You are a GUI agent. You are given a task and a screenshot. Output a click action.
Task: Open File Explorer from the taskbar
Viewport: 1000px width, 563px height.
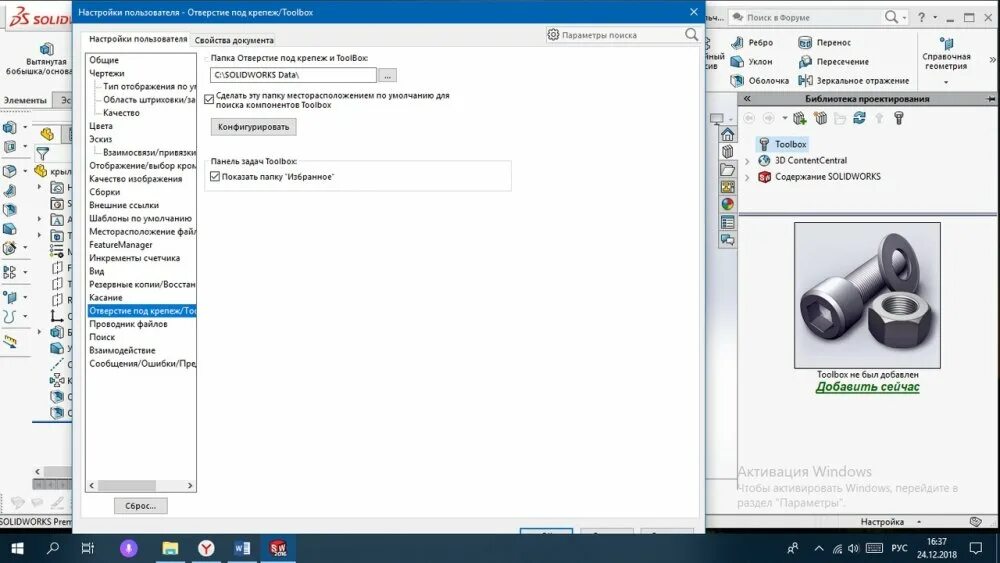click(x=170, y=548)
